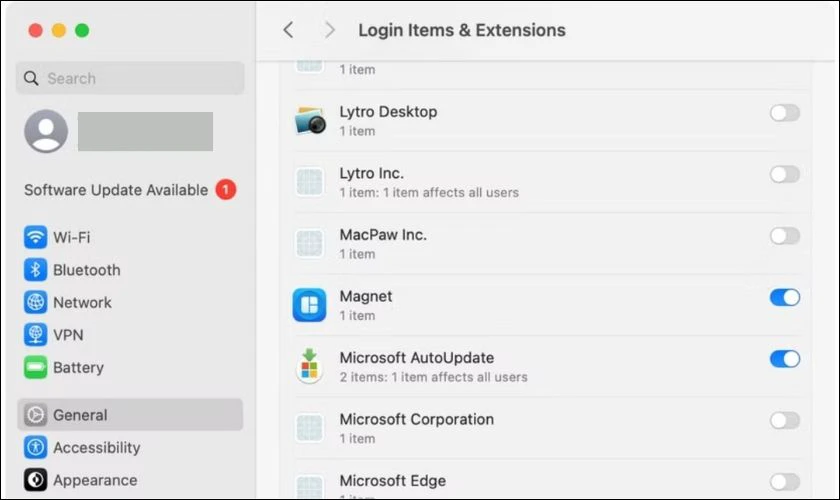Turn off the Microsoft AutoUpdate toggle
The image size is (840, 500).
785,359
